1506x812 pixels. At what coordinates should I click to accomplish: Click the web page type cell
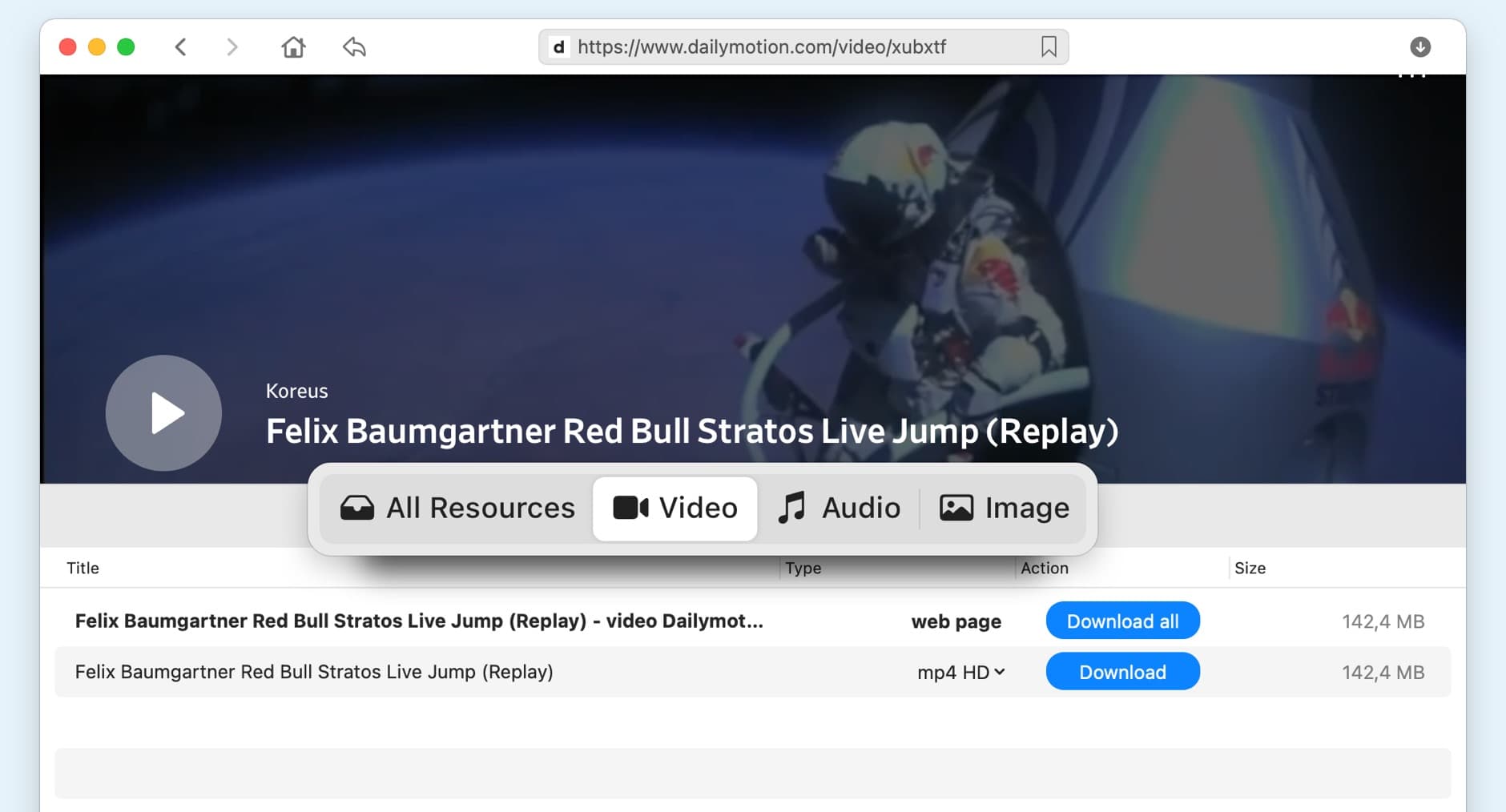tap(956, 621)
